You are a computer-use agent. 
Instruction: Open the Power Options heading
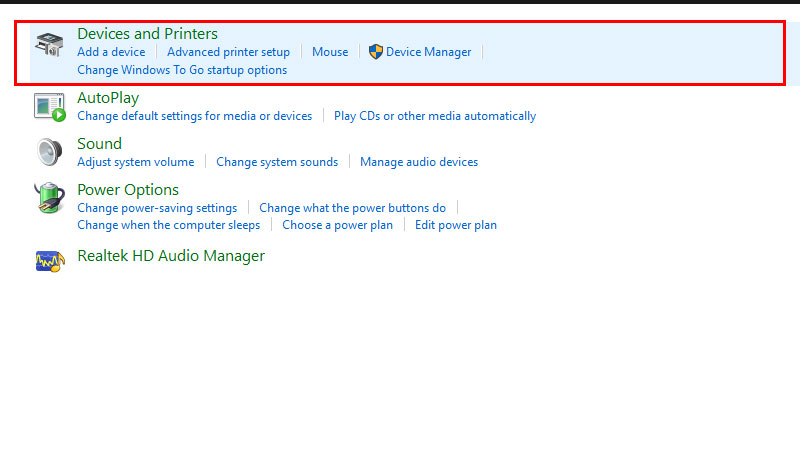(128, 190)
